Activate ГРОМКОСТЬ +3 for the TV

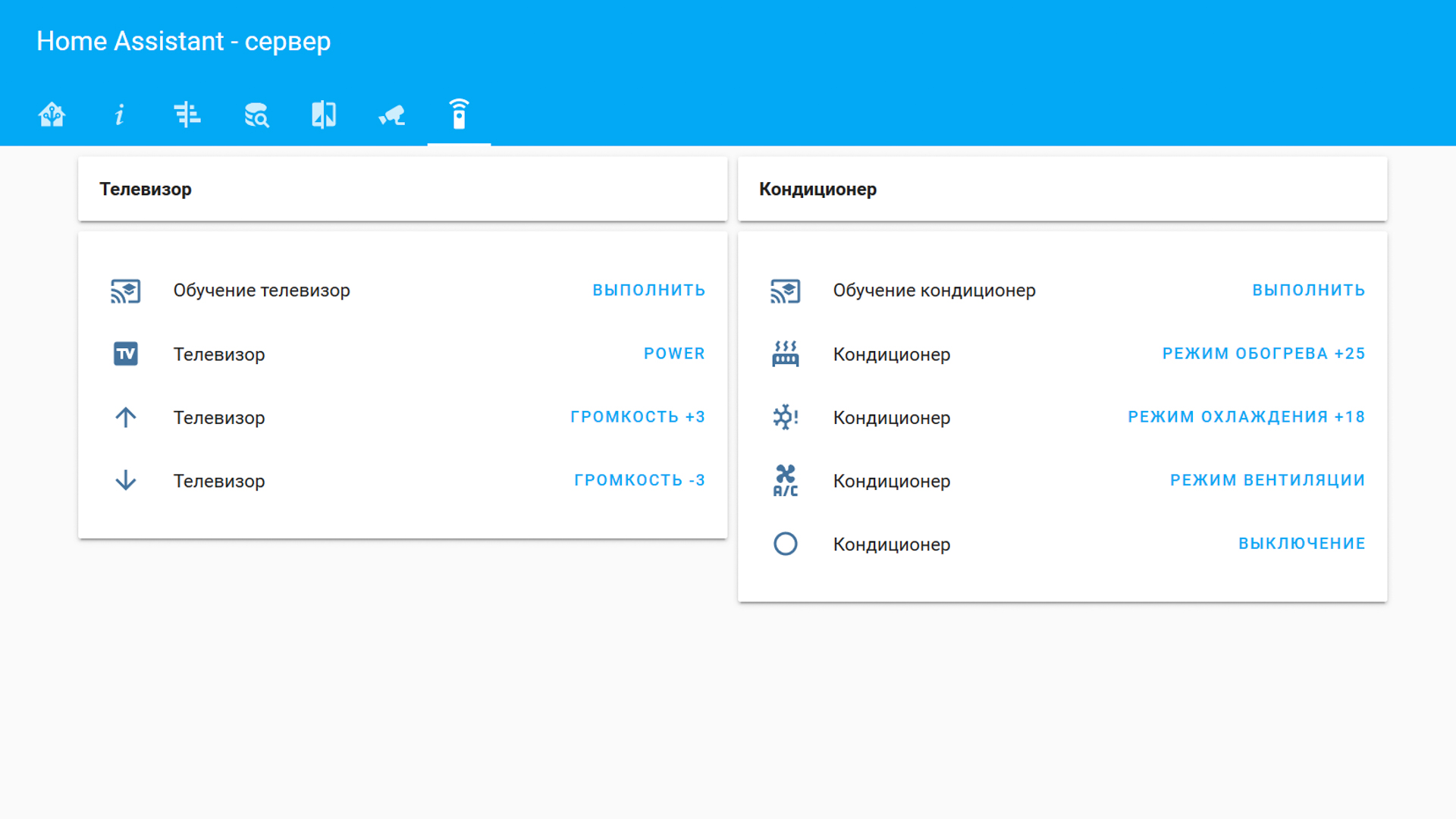pyautogui.click(x=638, y=417)
